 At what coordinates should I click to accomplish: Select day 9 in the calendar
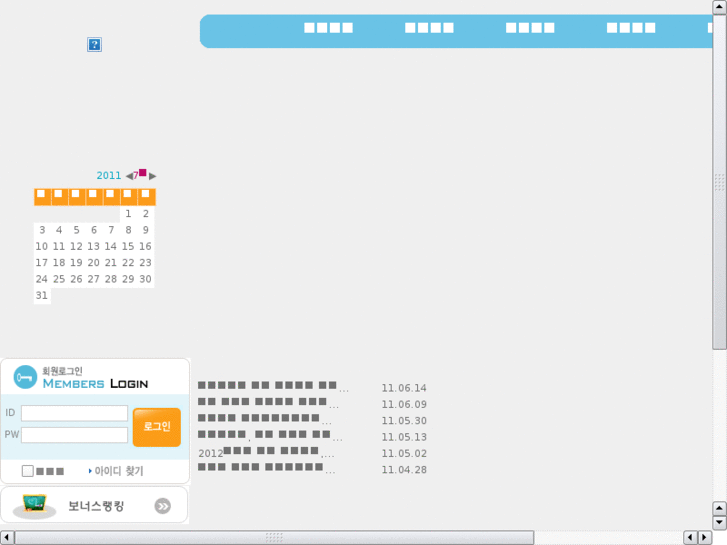tap(146, 230)
